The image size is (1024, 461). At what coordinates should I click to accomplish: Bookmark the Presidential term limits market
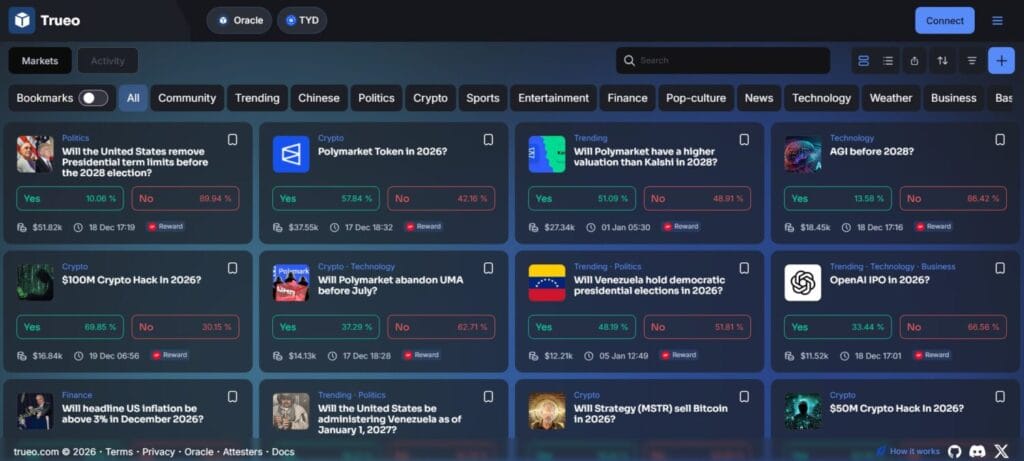232,140
